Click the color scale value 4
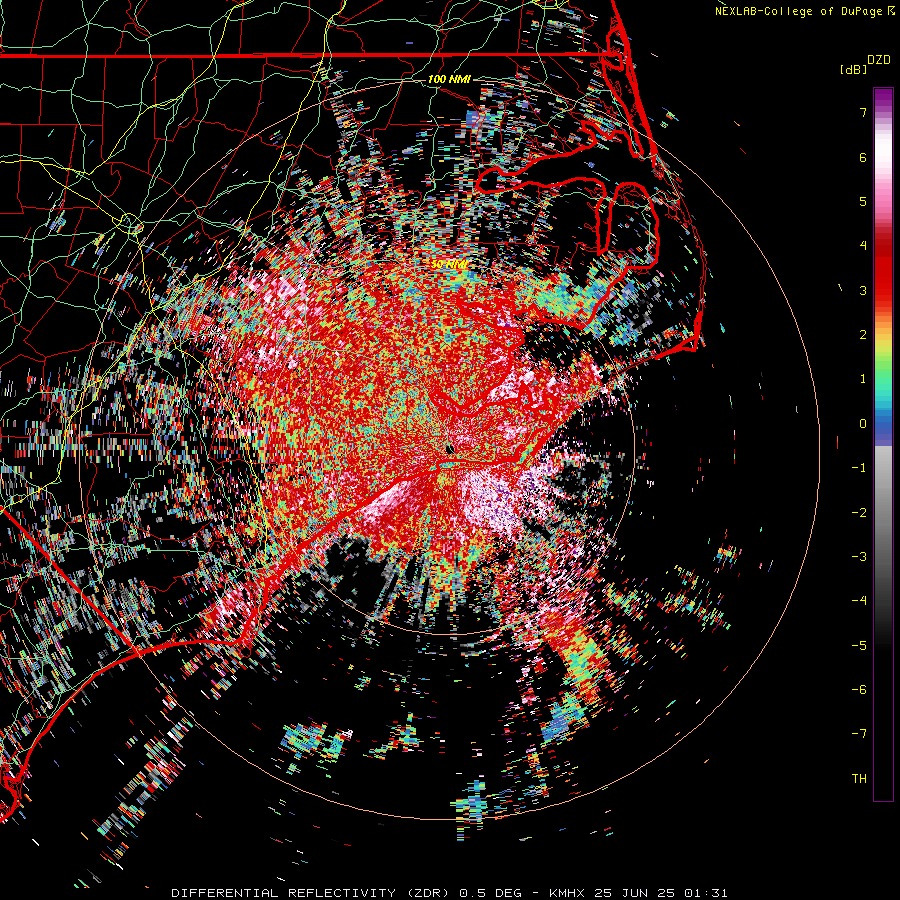The height and width of the screenshot is (900, 900). 863,246
